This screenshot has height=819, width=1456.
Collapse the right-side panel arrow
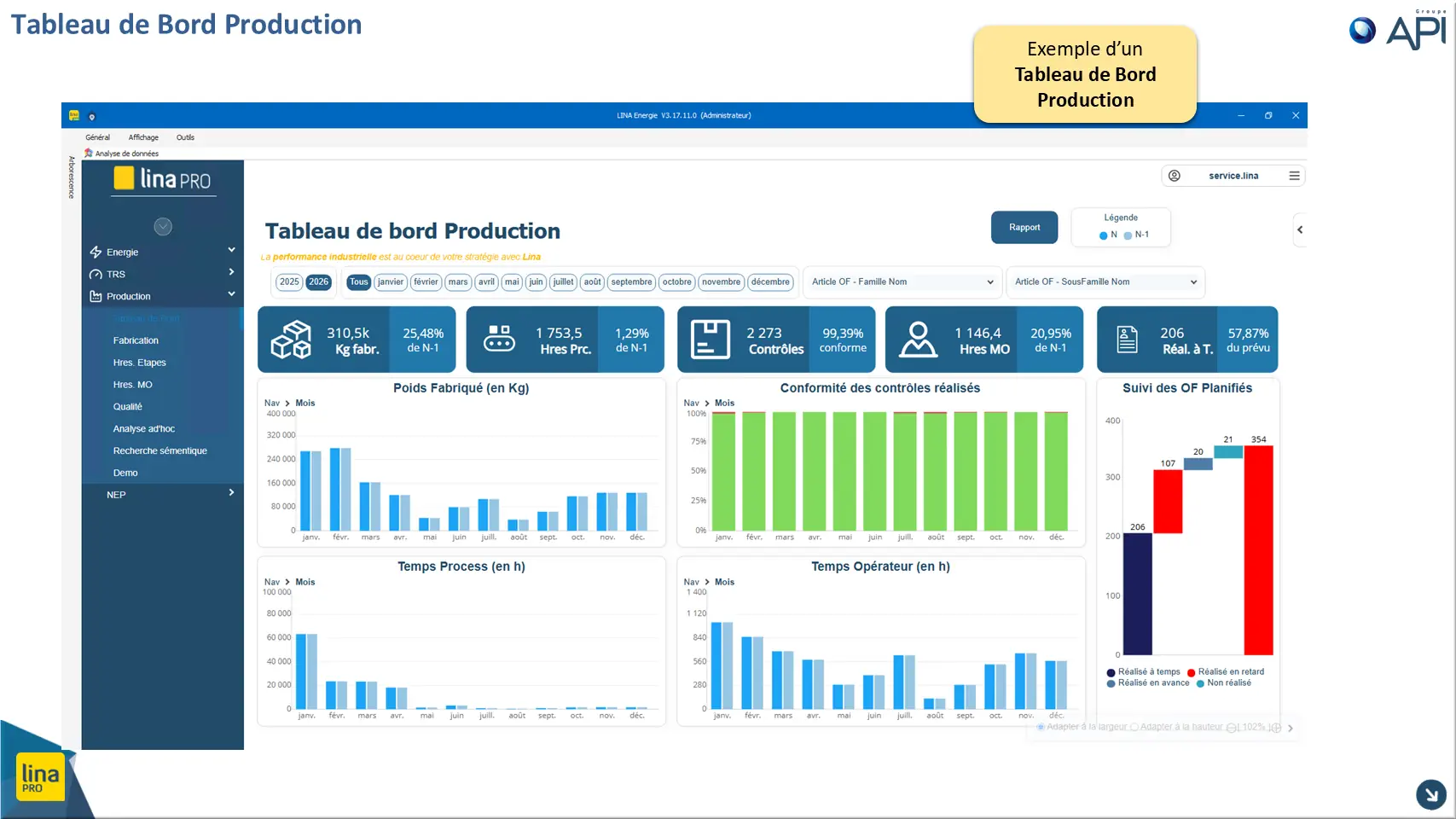(1300, 229)
